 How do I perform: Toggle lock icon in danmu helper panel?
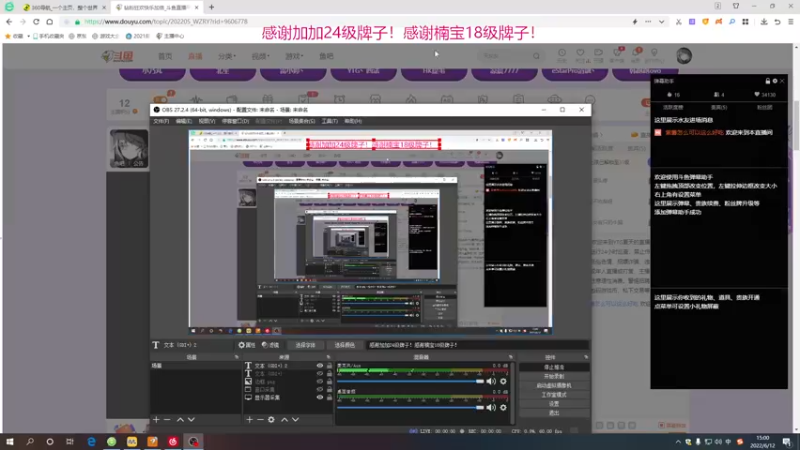(767, 81)
